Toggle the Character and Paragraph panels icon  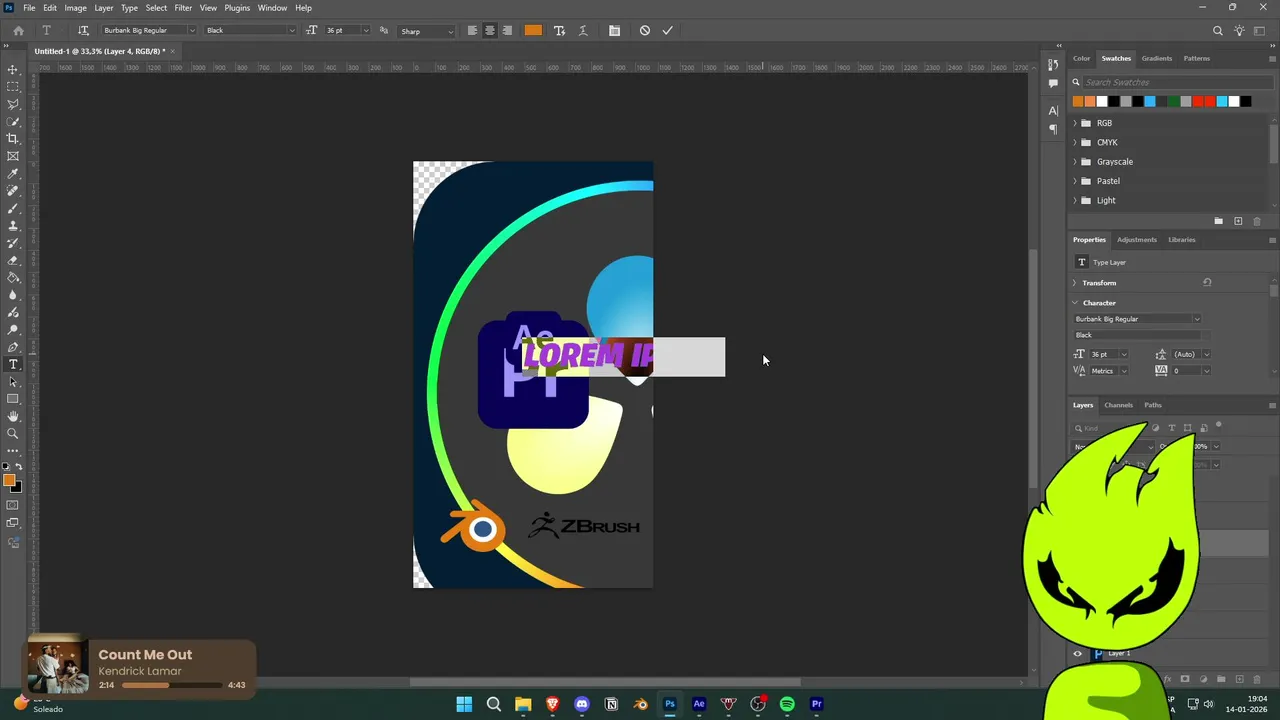(x=614, y=30)
